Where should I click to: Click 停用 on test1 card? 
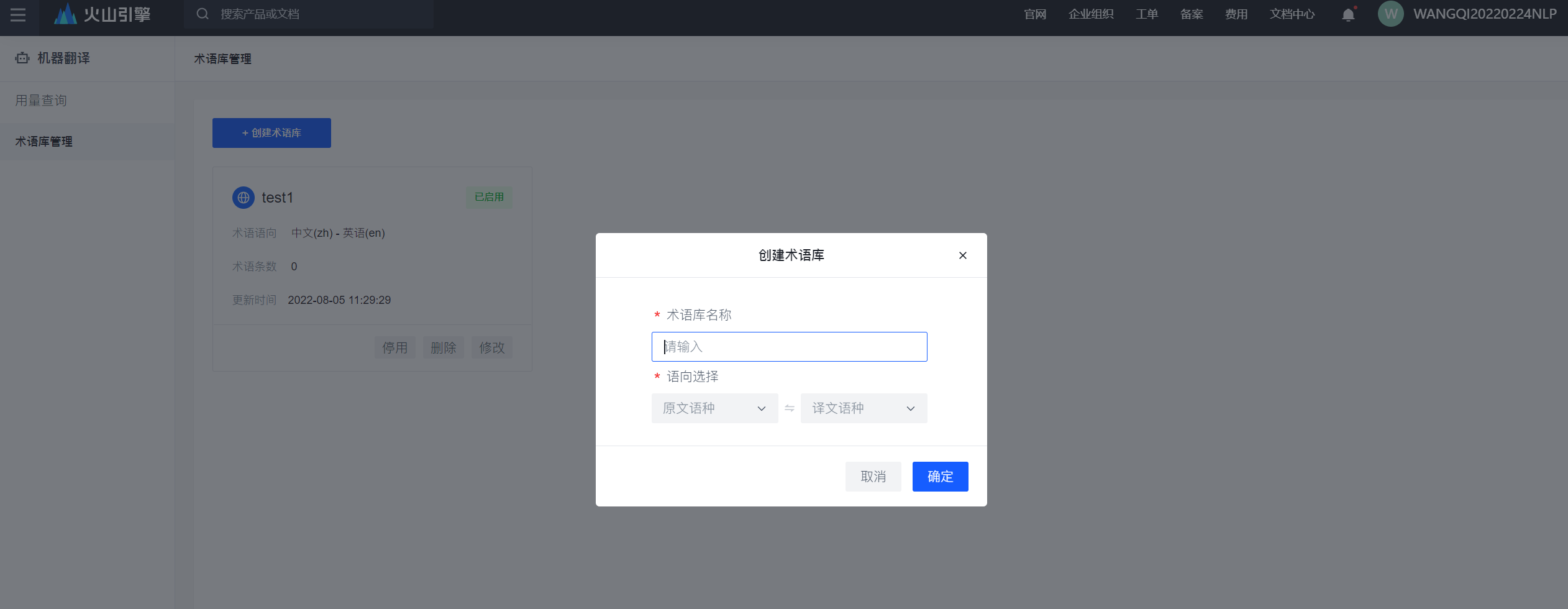coord(395,347)
